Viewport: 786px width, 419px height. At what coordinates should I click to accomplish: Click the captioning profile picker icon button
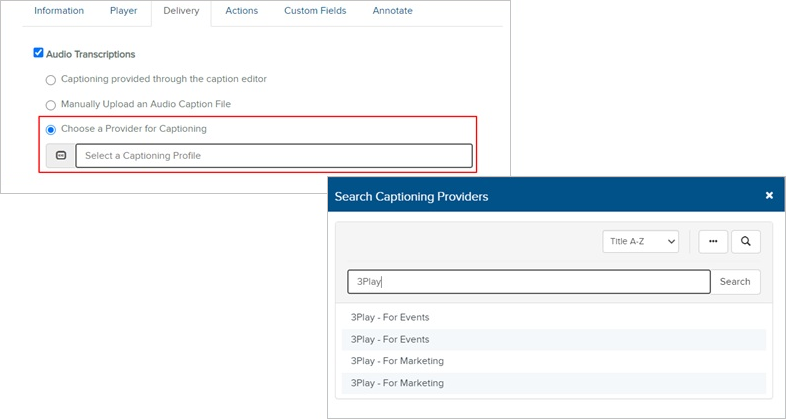pyautogui.click(x=60, y=156)
